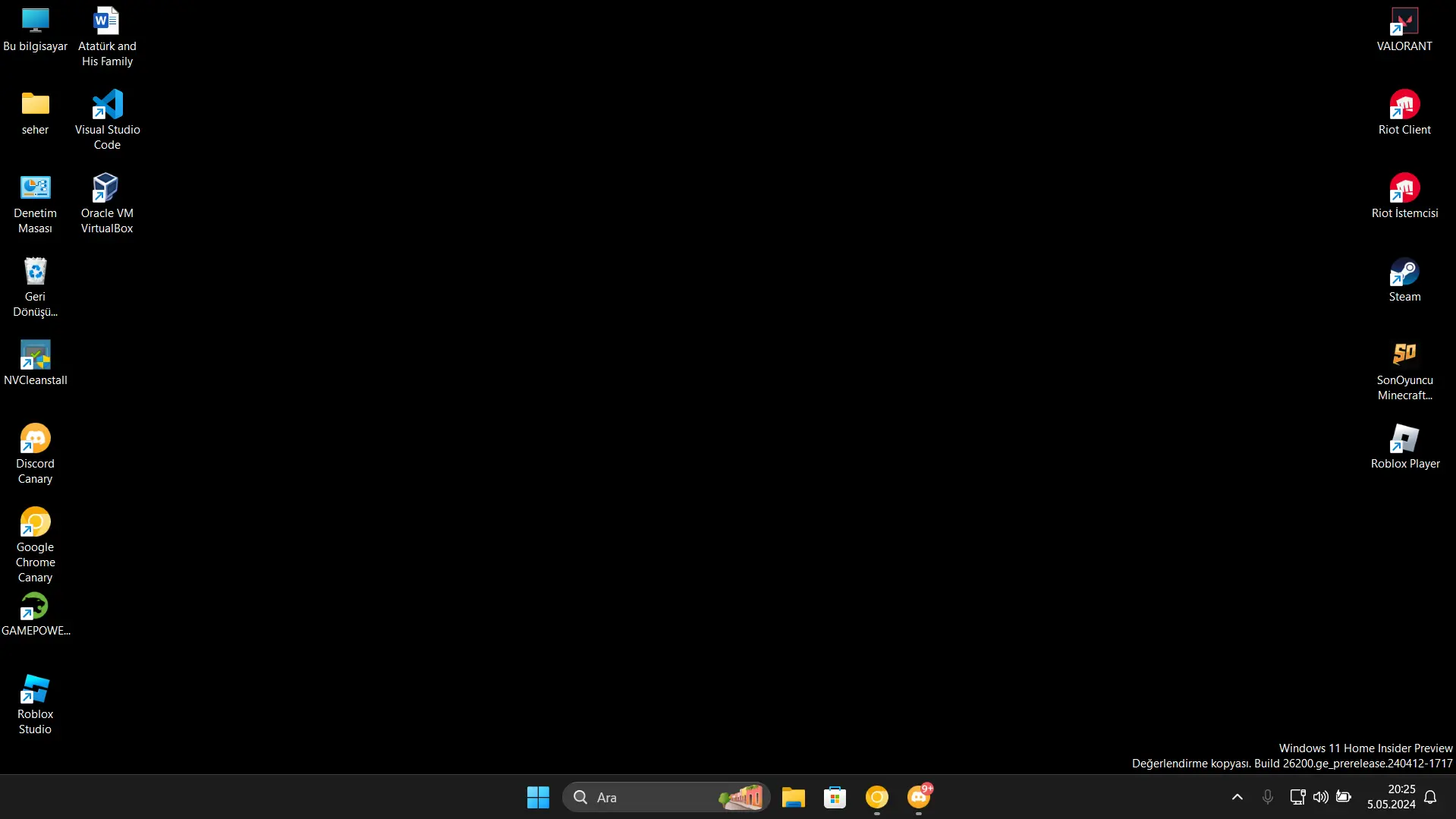Screen dimensions: 1456x819
Task: Open the notification bell in taskbar
Action: (1430, 797)
